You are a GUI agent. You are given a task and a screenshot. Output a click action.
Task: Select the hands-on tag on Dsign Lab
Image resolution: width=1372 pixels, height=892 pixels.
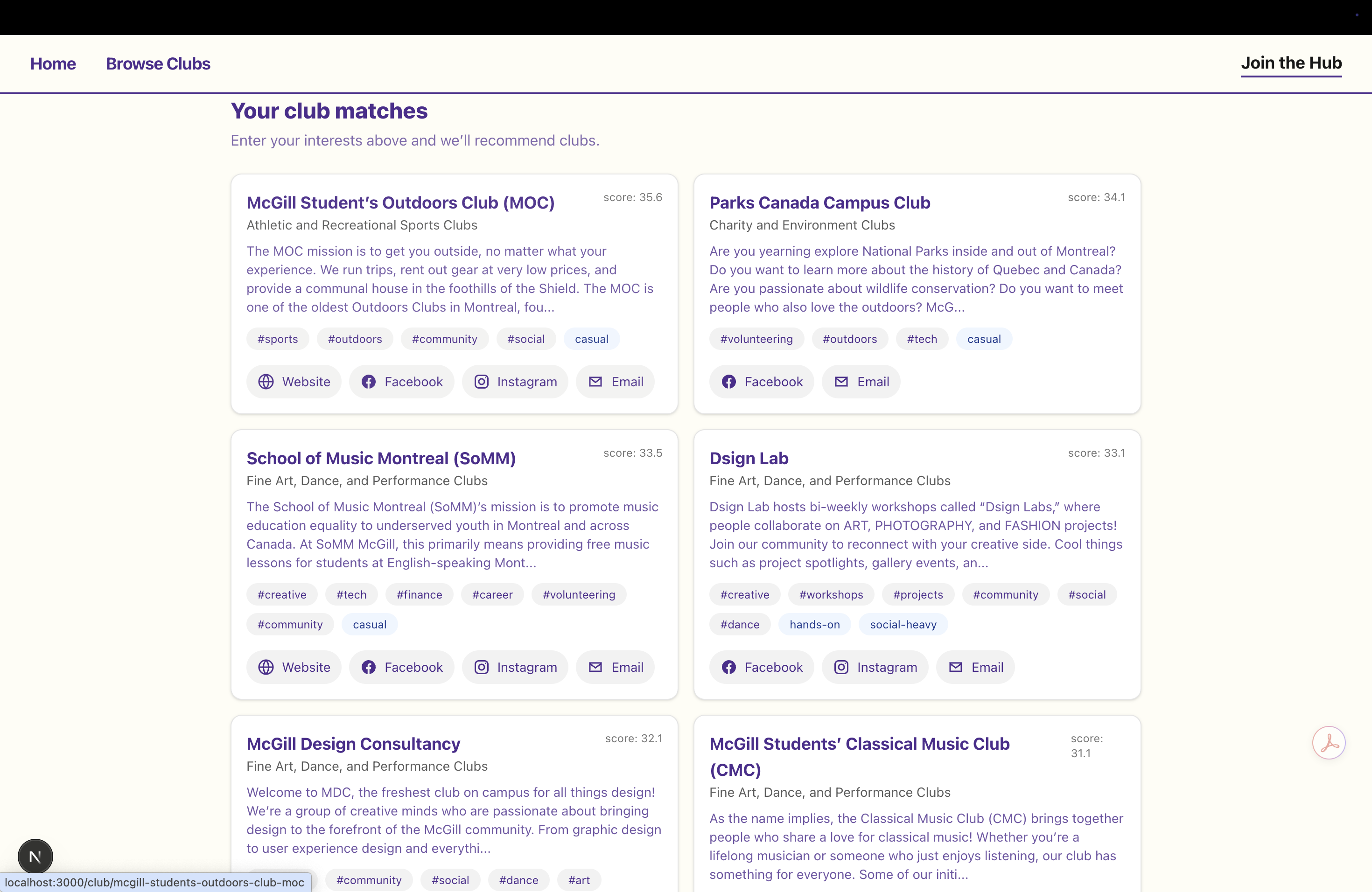tap(814, 625)
